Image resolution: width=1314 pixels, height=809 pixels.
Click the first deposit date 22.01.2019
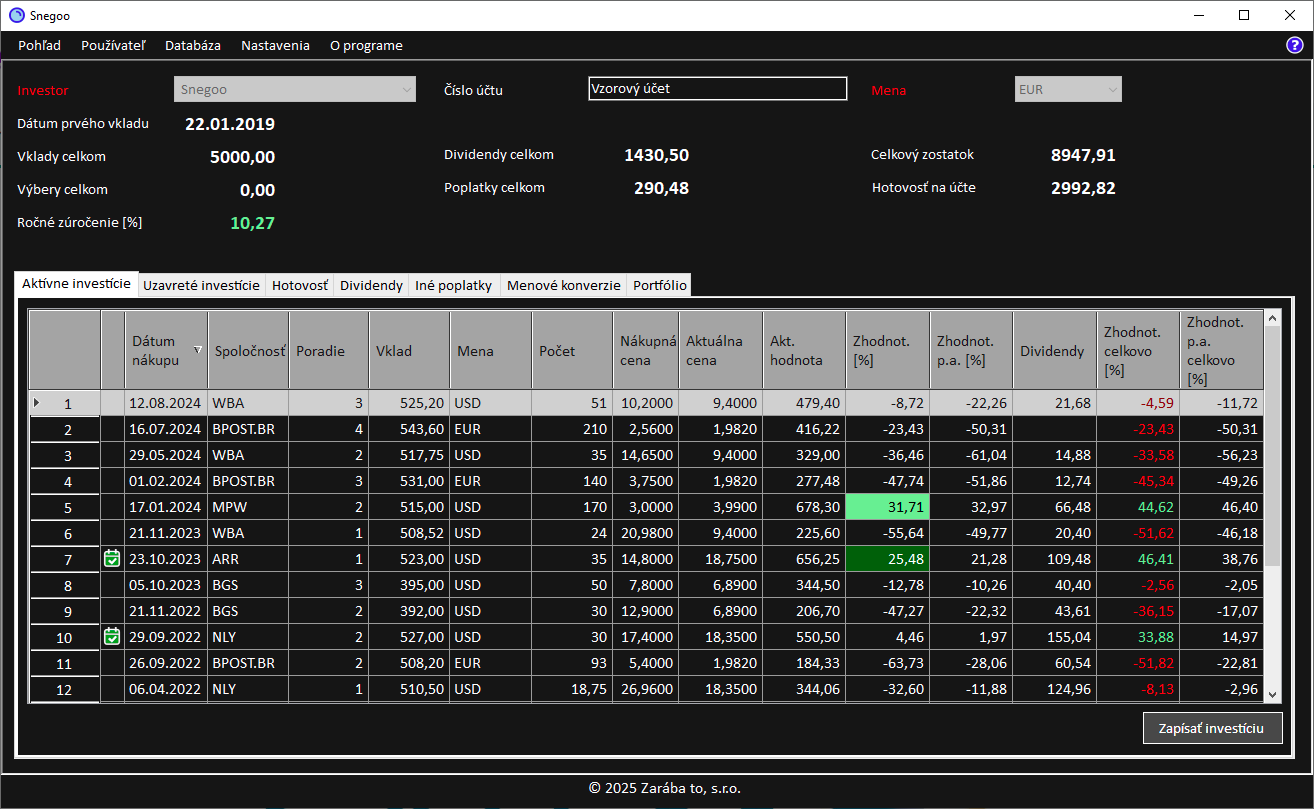230,124
